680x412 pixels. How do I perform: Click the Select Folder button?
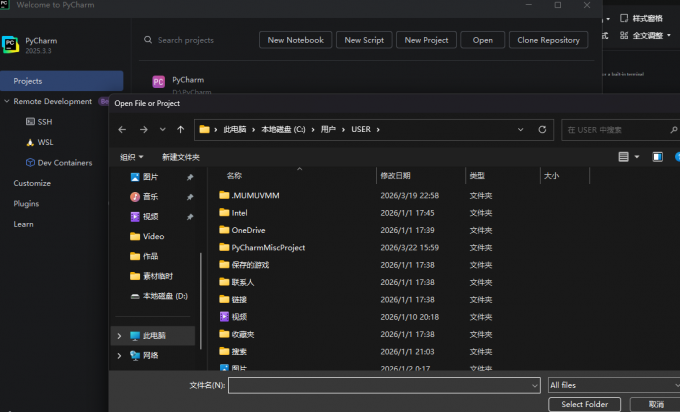click(x=585, y=404)
